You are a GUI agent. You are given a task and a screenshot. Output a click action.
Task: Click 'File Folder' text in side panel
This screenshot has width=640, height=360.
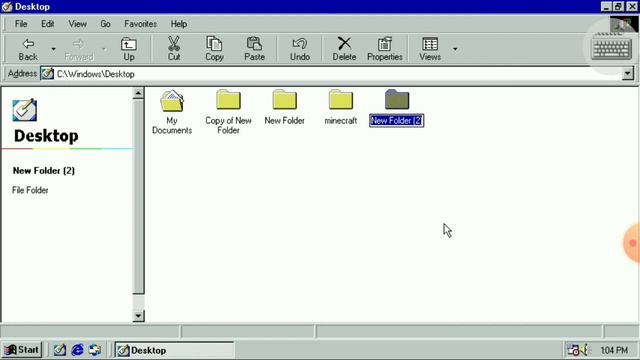click(30, 190)
